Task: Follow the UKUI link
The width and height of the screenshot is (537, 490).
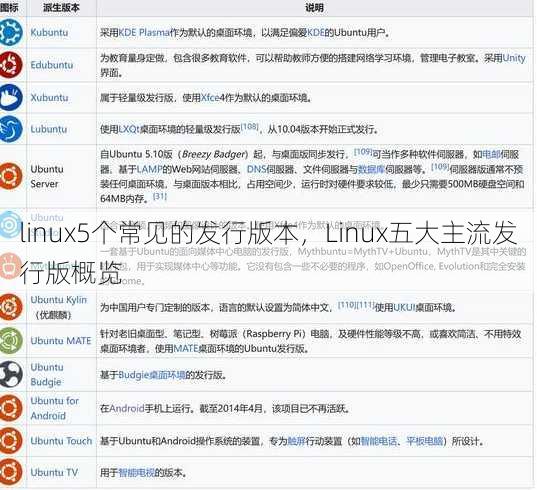Action: (x=404, y=307)
